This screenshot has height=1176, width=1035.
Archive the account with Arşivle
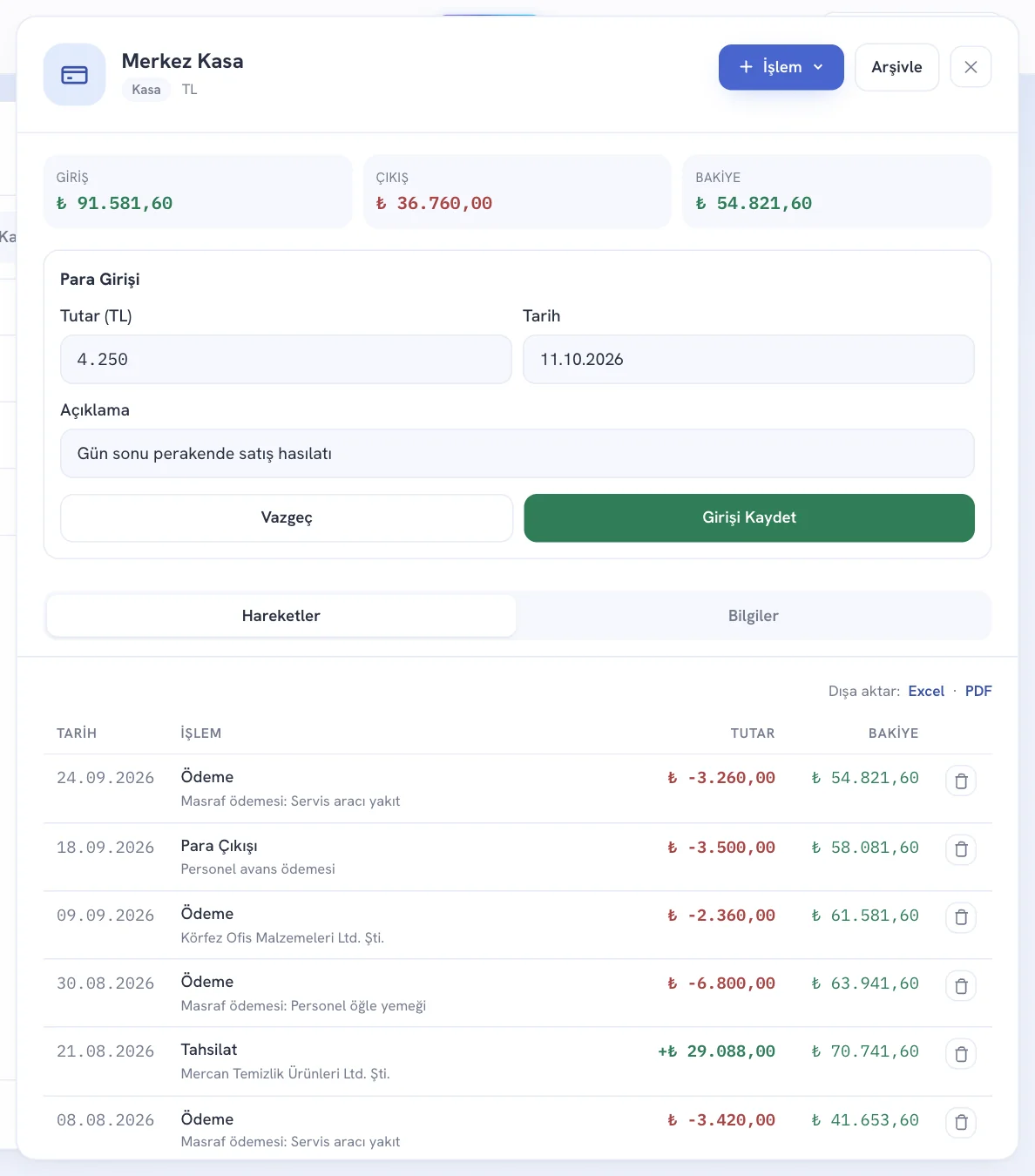click(x=896, y=67)
